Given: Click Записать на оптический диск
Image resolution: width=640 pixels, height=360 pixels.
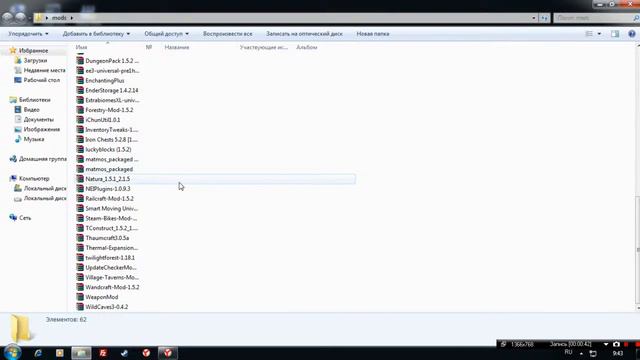Looking at the screenshot, I should coord(304,34).
